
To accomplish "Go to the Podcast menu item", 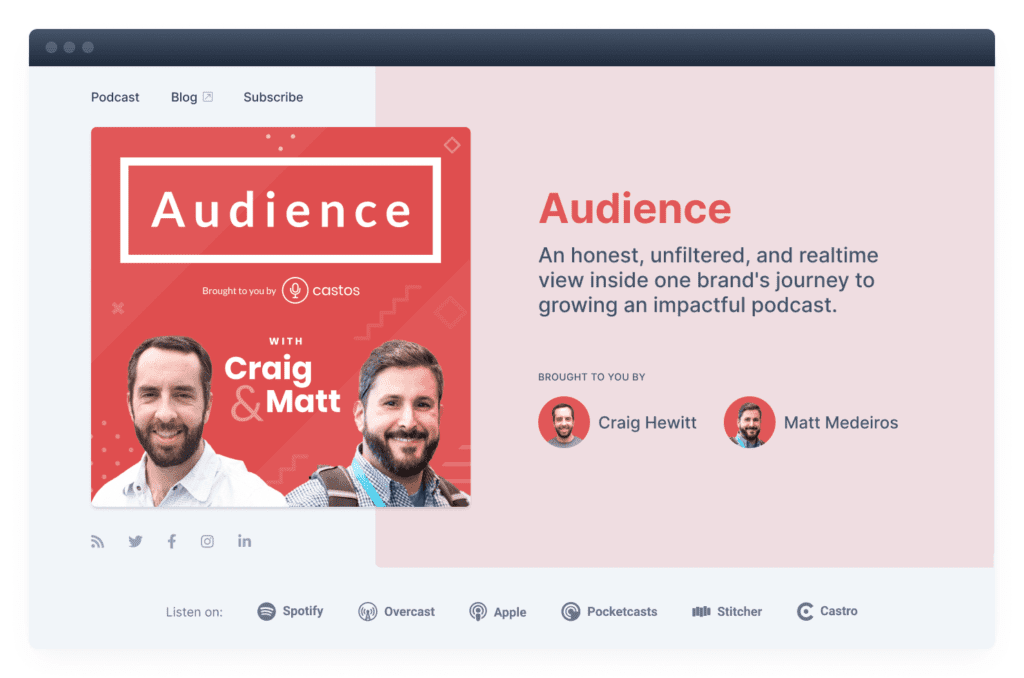I will 115,97.
